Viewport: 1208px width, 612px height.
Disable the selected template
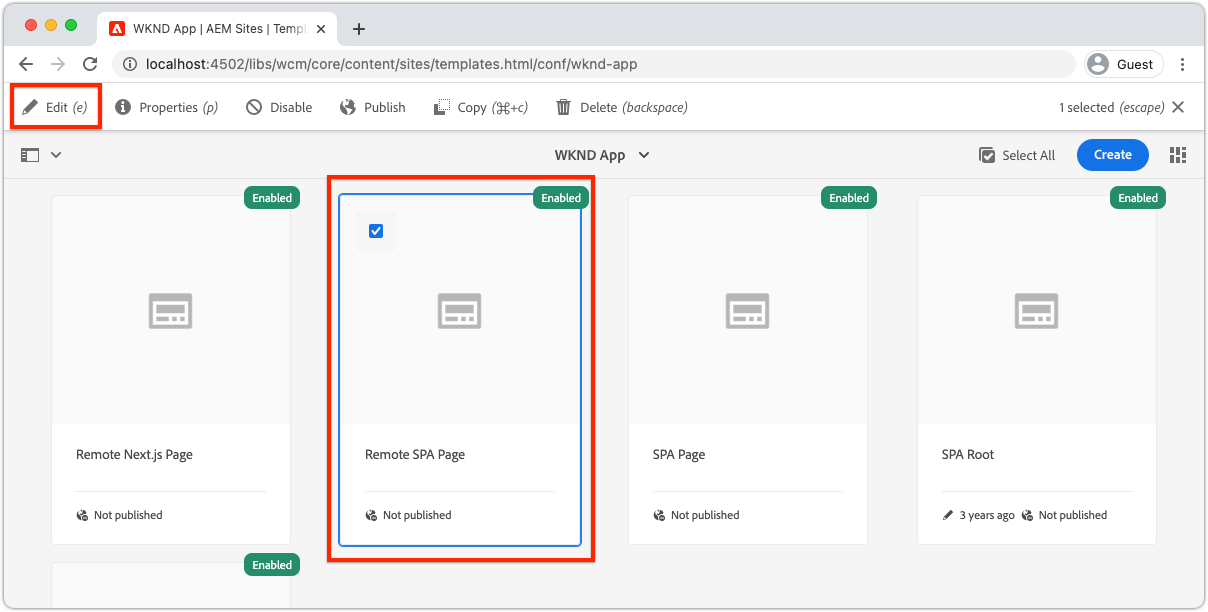coord(279,107)
